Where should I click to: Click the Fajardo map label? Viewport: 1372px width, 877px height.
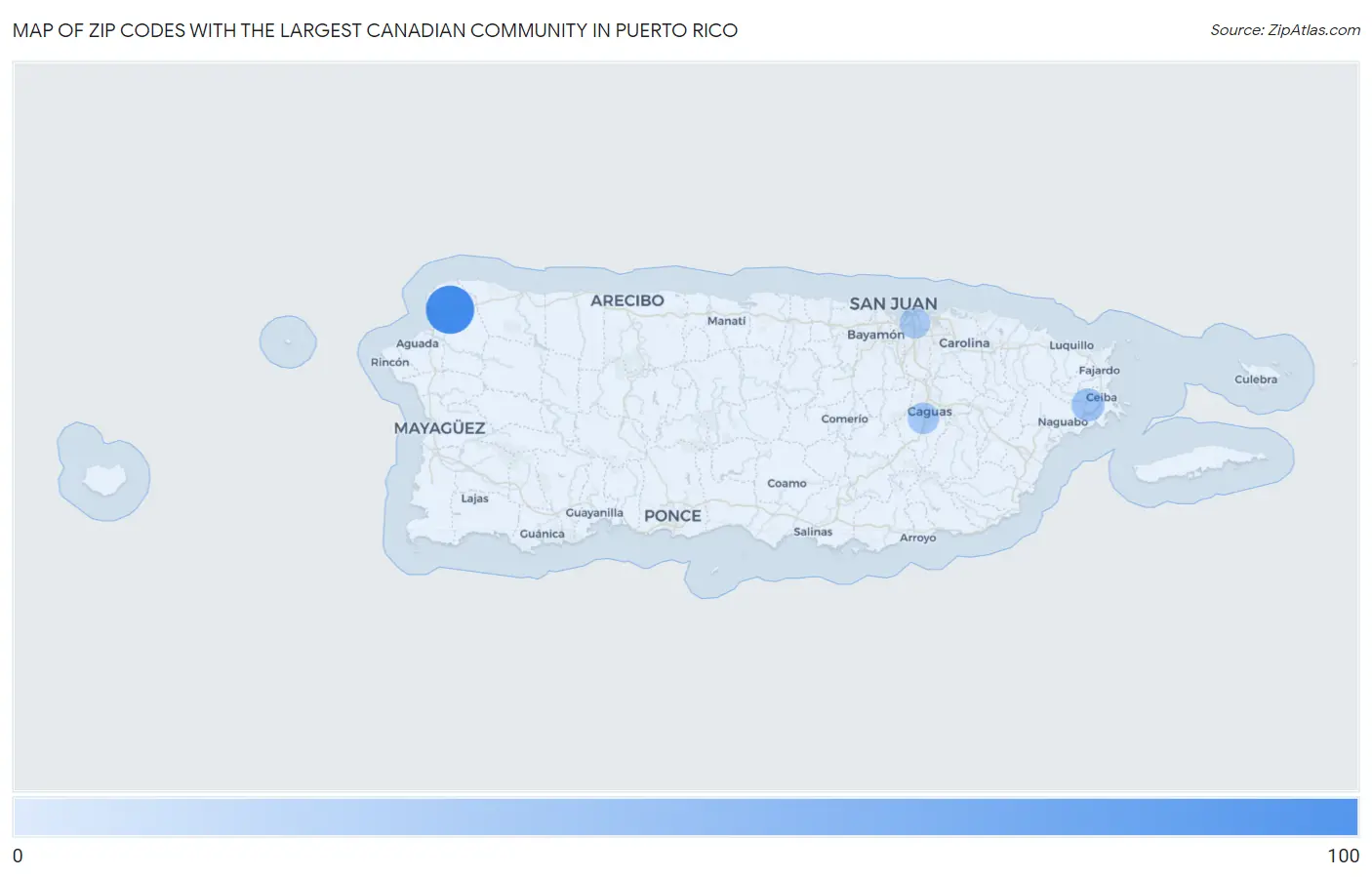(x=1099, y=371)
